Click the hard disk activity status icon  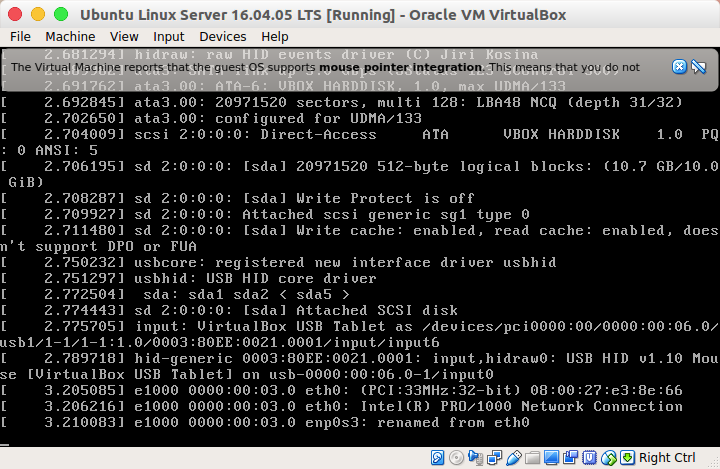click(437, 458)
